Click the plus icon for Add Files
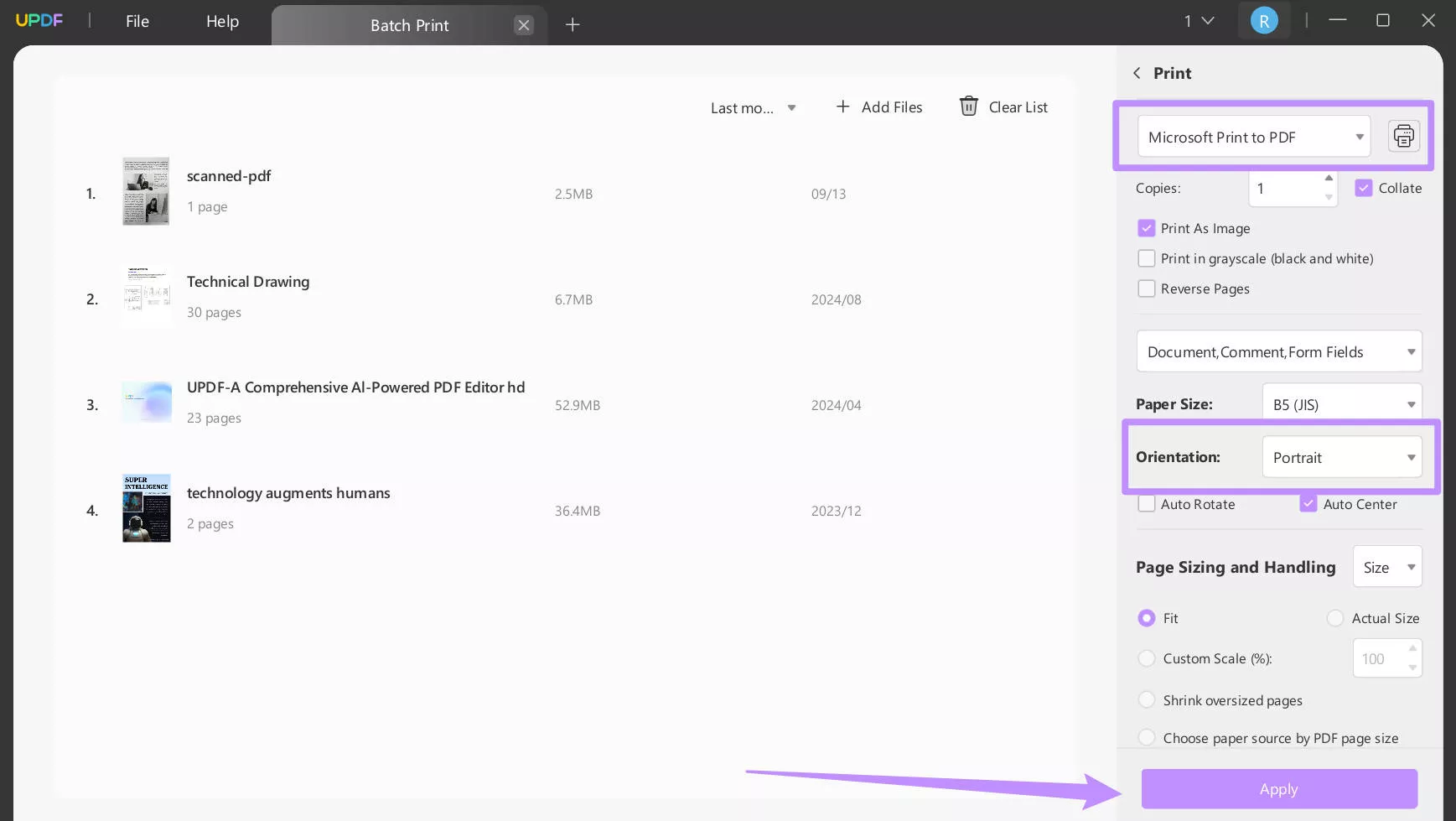This screenshot has width=1456, height=821. [x=843, y=107]
